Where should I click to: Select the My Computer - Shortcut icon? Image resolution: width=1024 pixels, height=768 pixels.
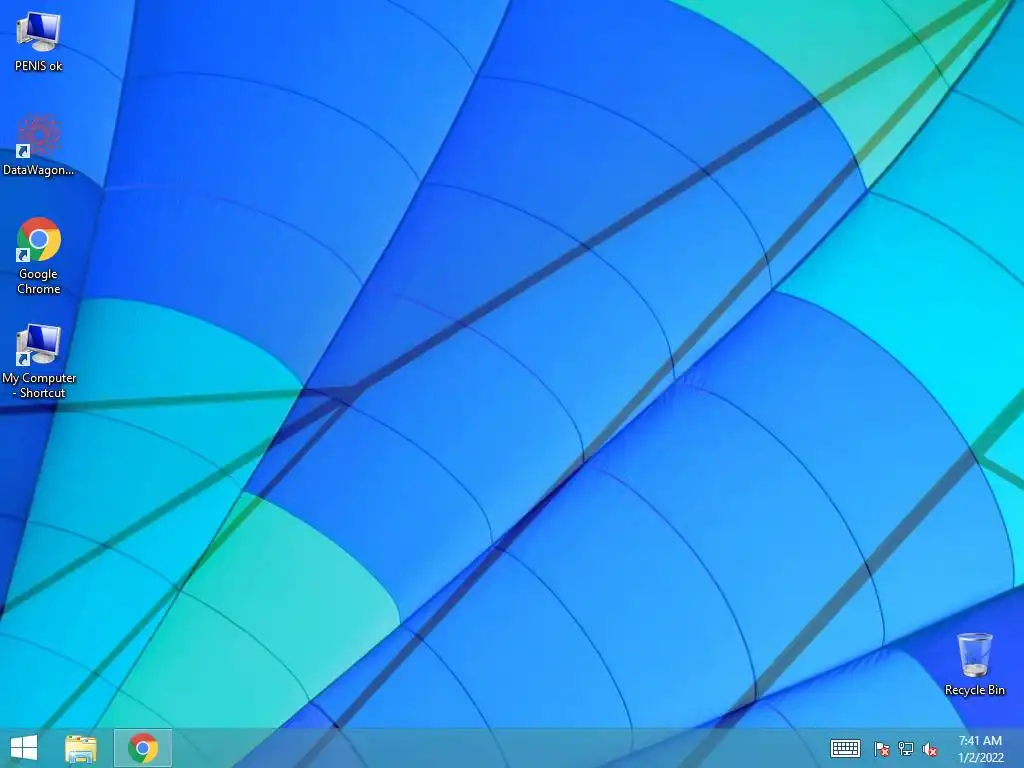pyautogui.click(x=39, y=360)
